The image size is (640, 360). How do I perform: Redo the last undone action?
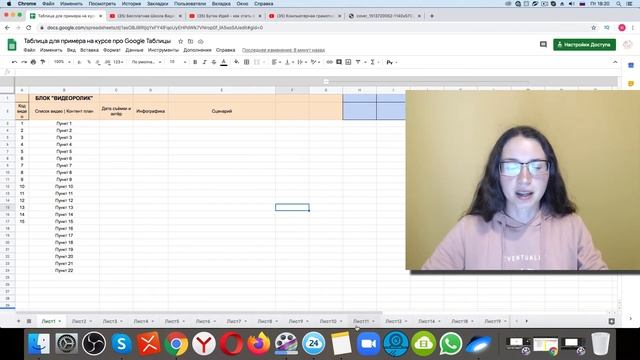coord(24,62)
